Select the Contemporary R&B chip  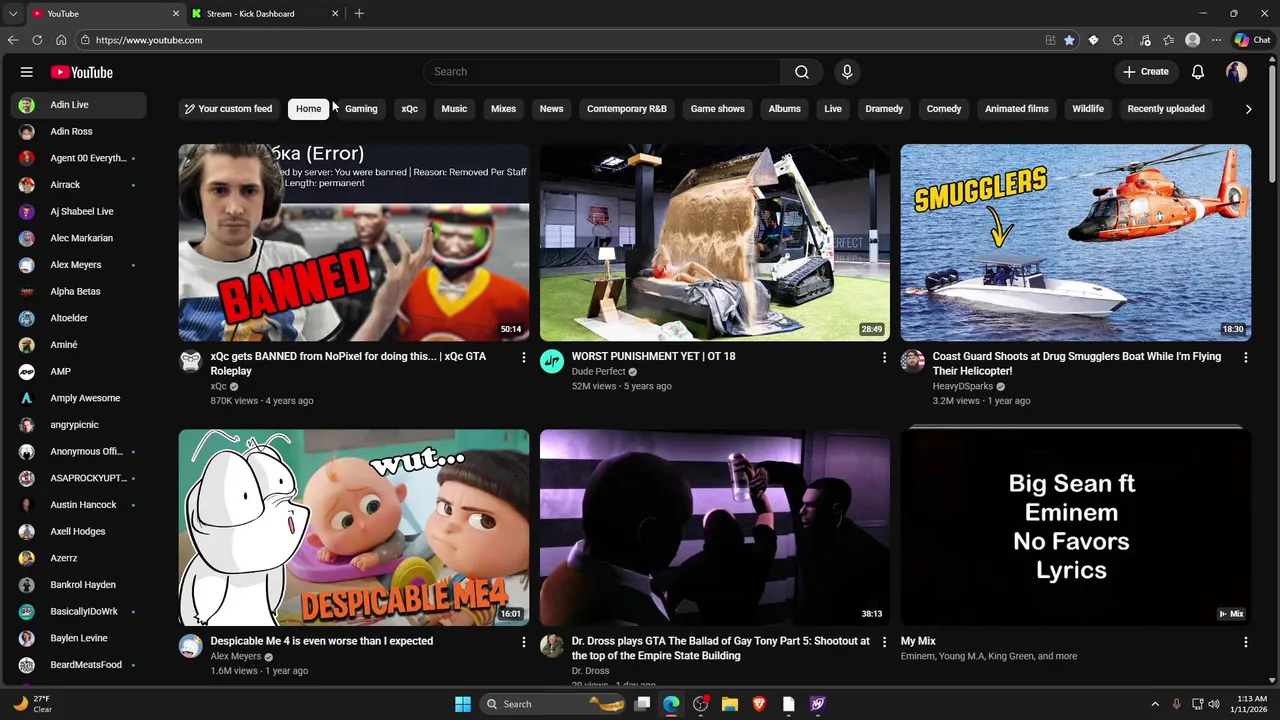[627, 109]
